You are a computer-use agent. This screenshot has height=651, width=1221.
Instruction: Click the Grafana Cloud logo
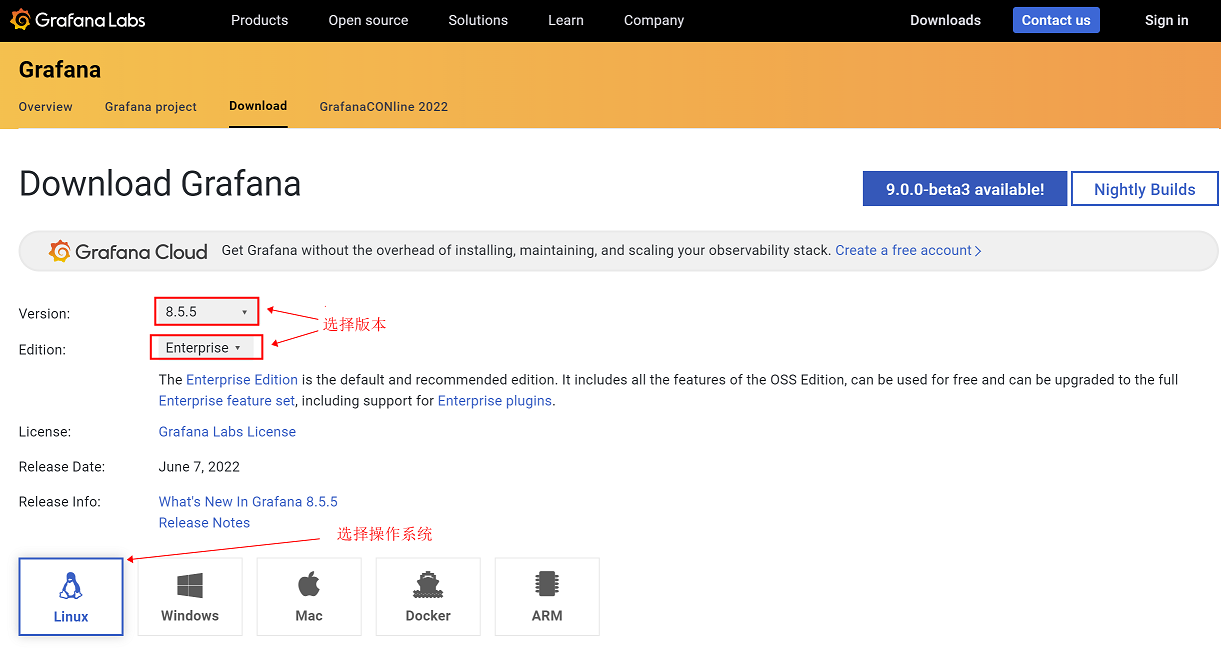(x=129, y=251)
